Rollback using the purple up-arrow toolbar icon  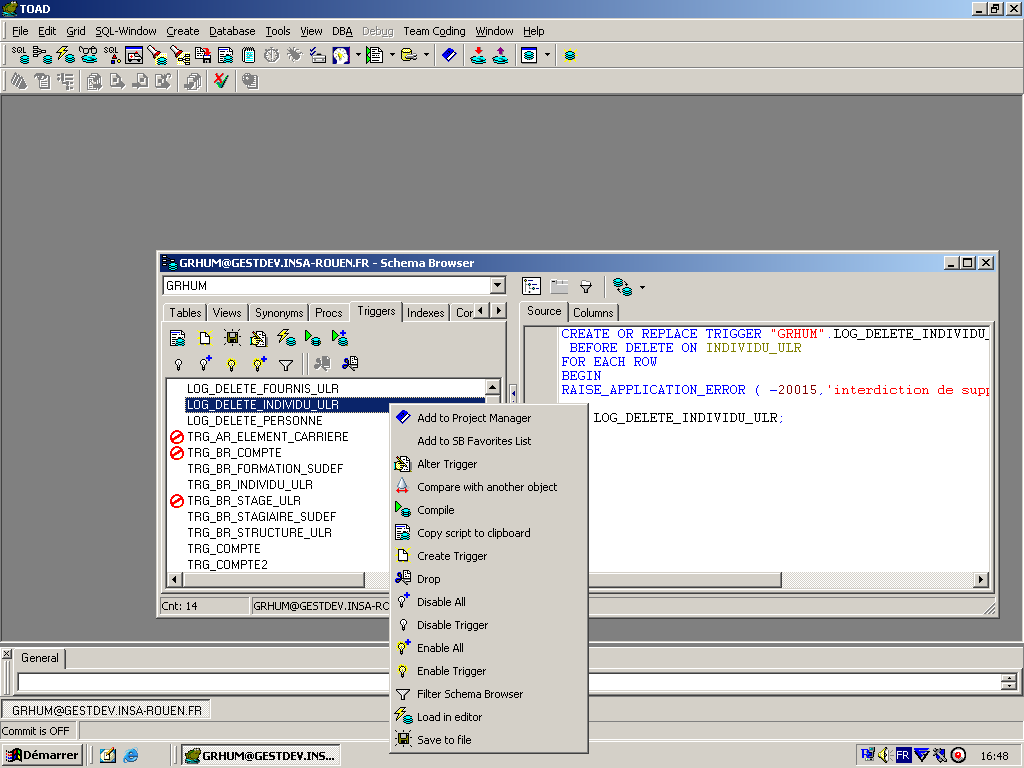coord(500,56)
